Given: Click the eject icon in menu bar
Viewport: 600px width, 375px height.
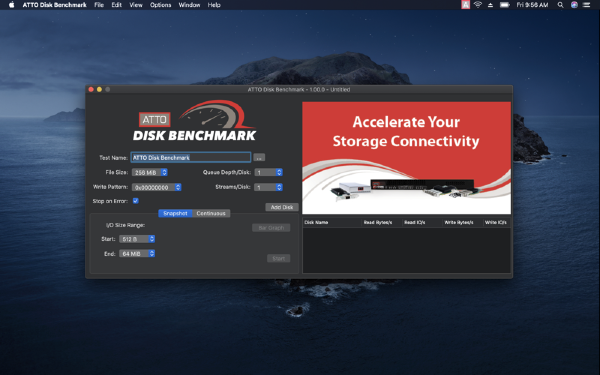Looking at the screenshot, I should coord(490,5).
